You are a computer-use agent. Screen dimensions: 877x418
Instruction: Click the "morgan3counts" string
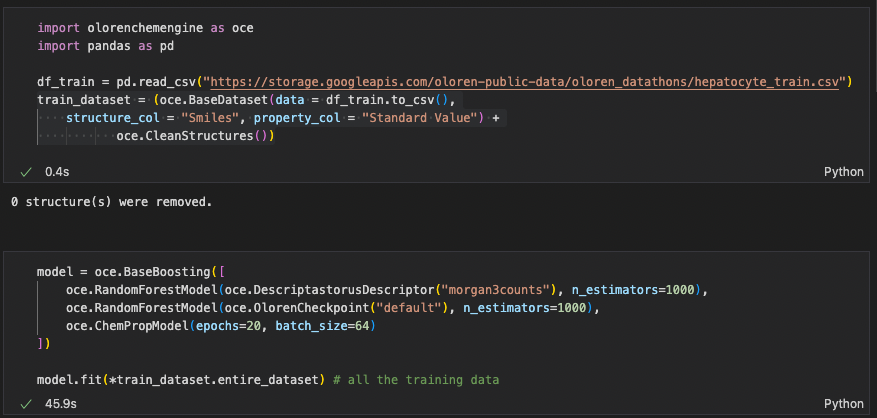click(x=496, y=290)
